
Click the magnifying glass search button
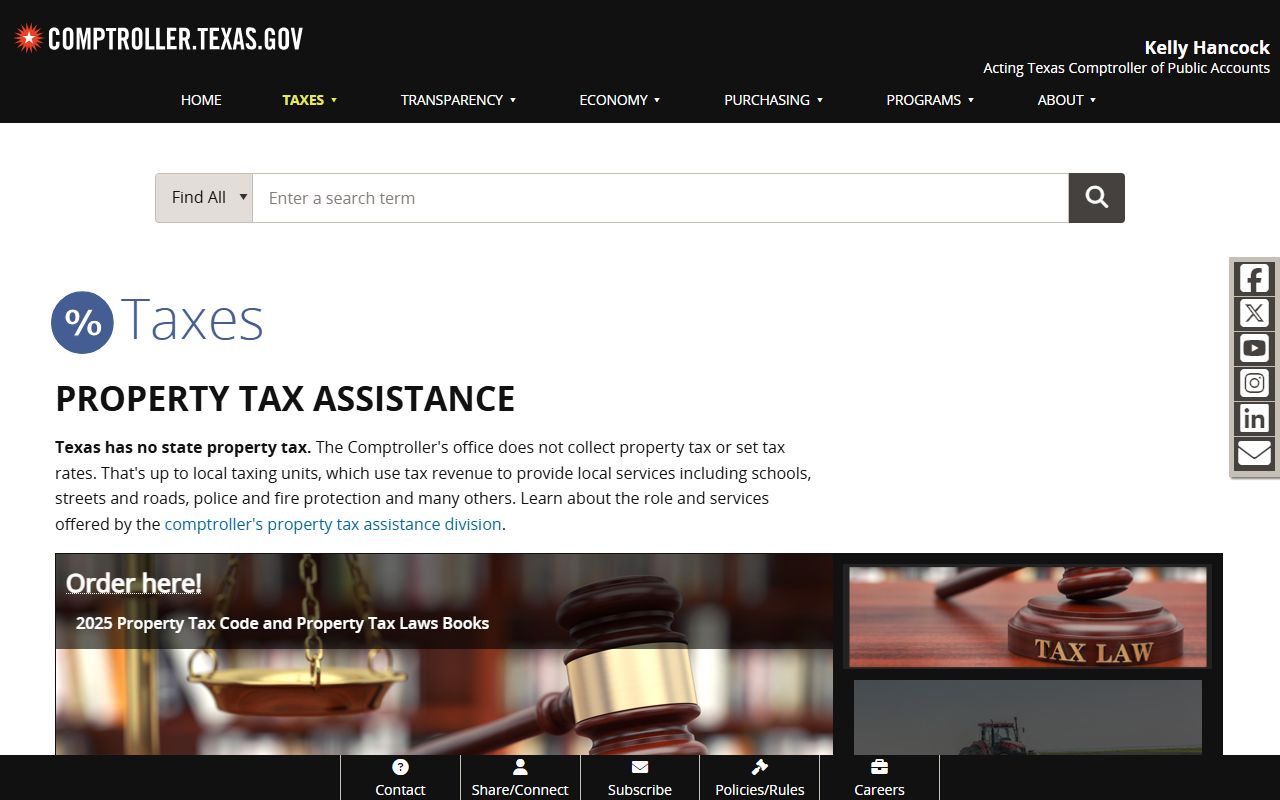click(x=1097, y=198)
